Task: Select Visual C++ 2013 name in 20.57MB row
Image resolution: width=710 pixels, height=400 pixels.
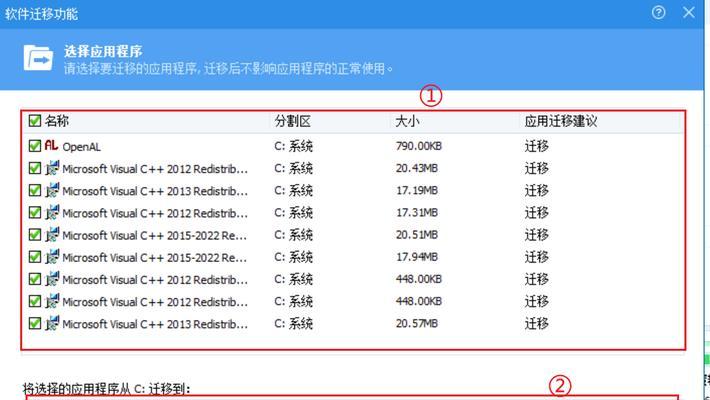Action: coord(155,324)
